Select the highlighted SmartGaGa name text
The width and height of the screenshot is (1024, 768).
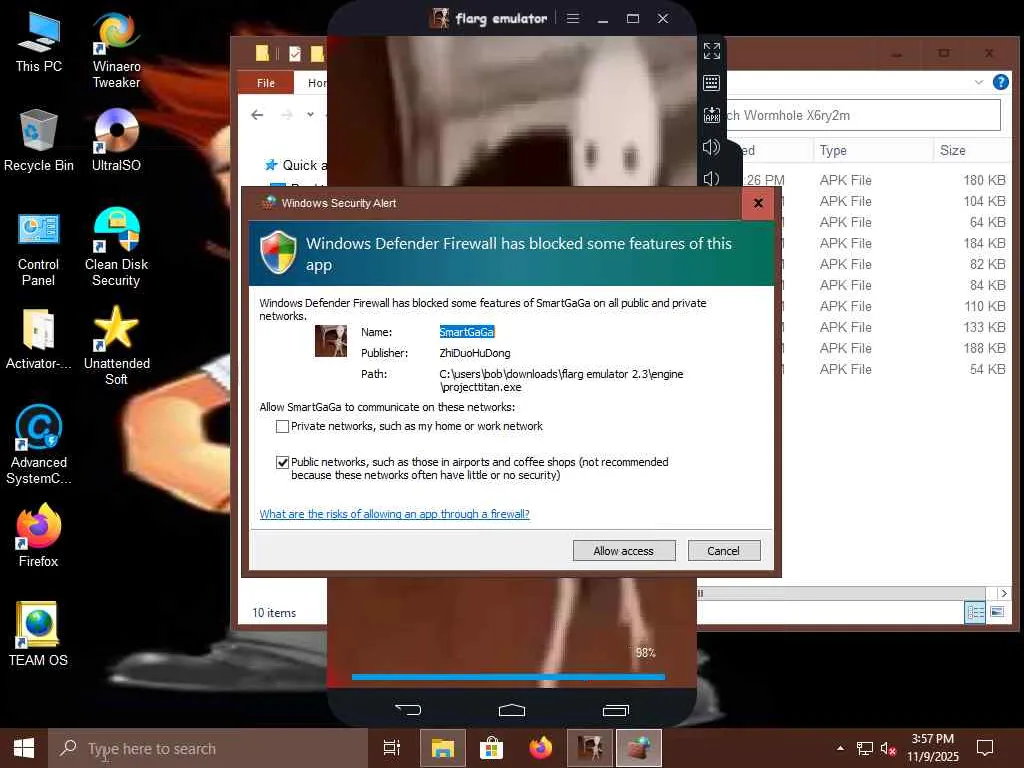(x=467, y=332)
